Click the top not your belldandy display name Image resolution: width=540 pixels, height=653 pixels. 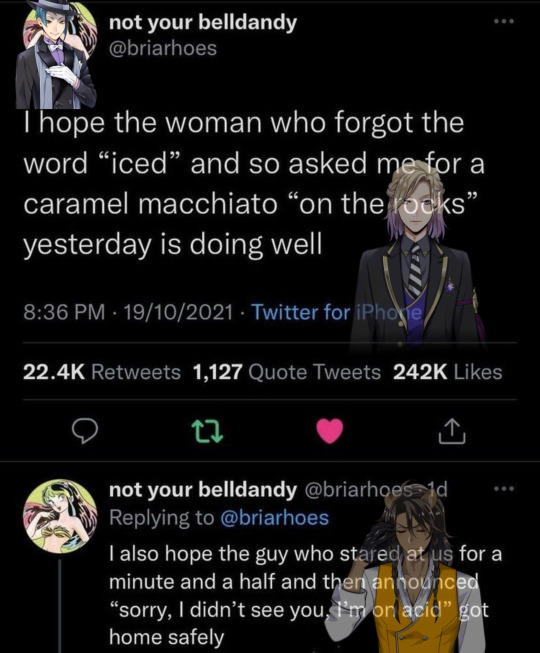coord(203,22)
